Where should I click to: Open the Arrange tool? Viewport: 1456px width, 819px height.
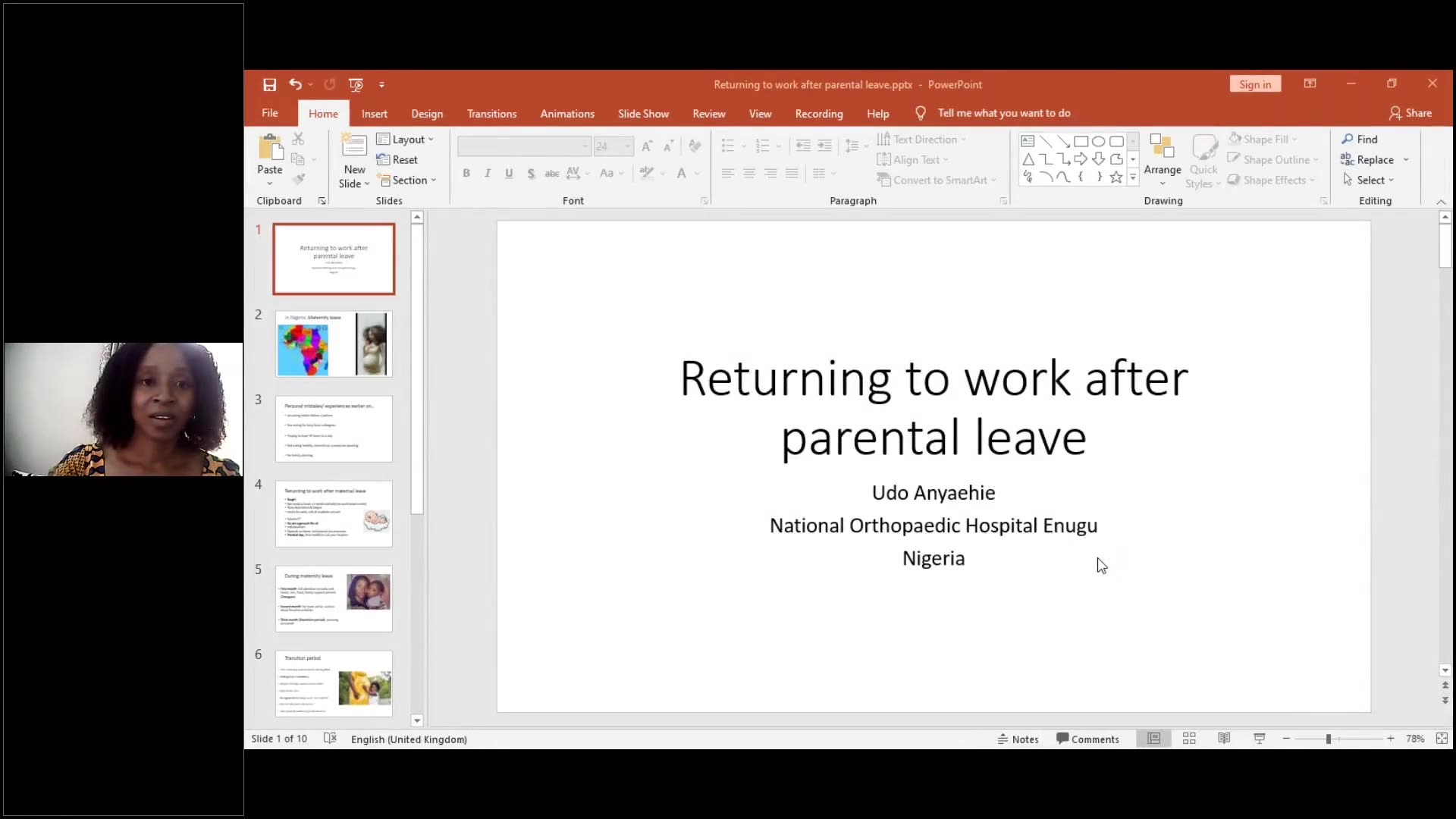coord(1162,159)
